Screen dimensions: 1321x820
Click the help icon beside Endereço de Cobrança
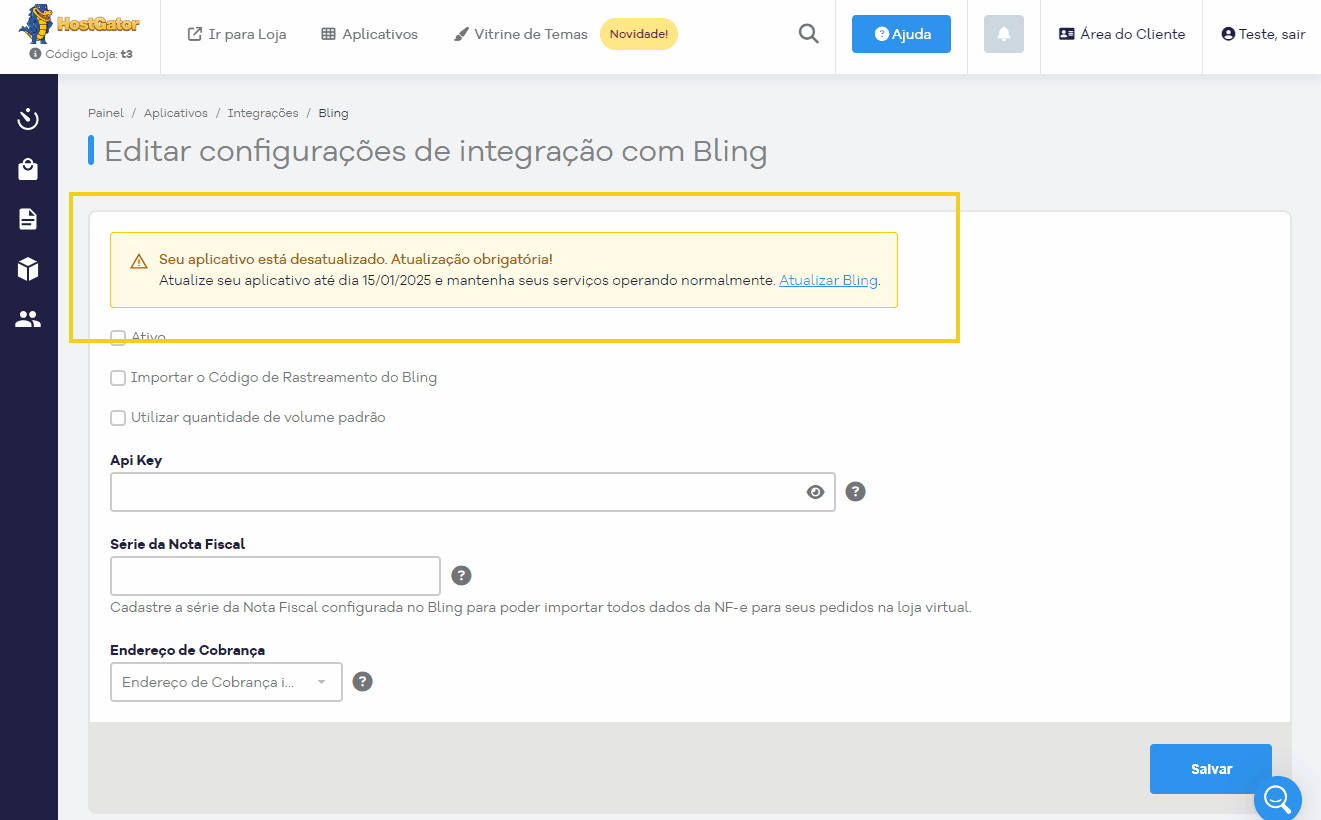click(363, 681)
